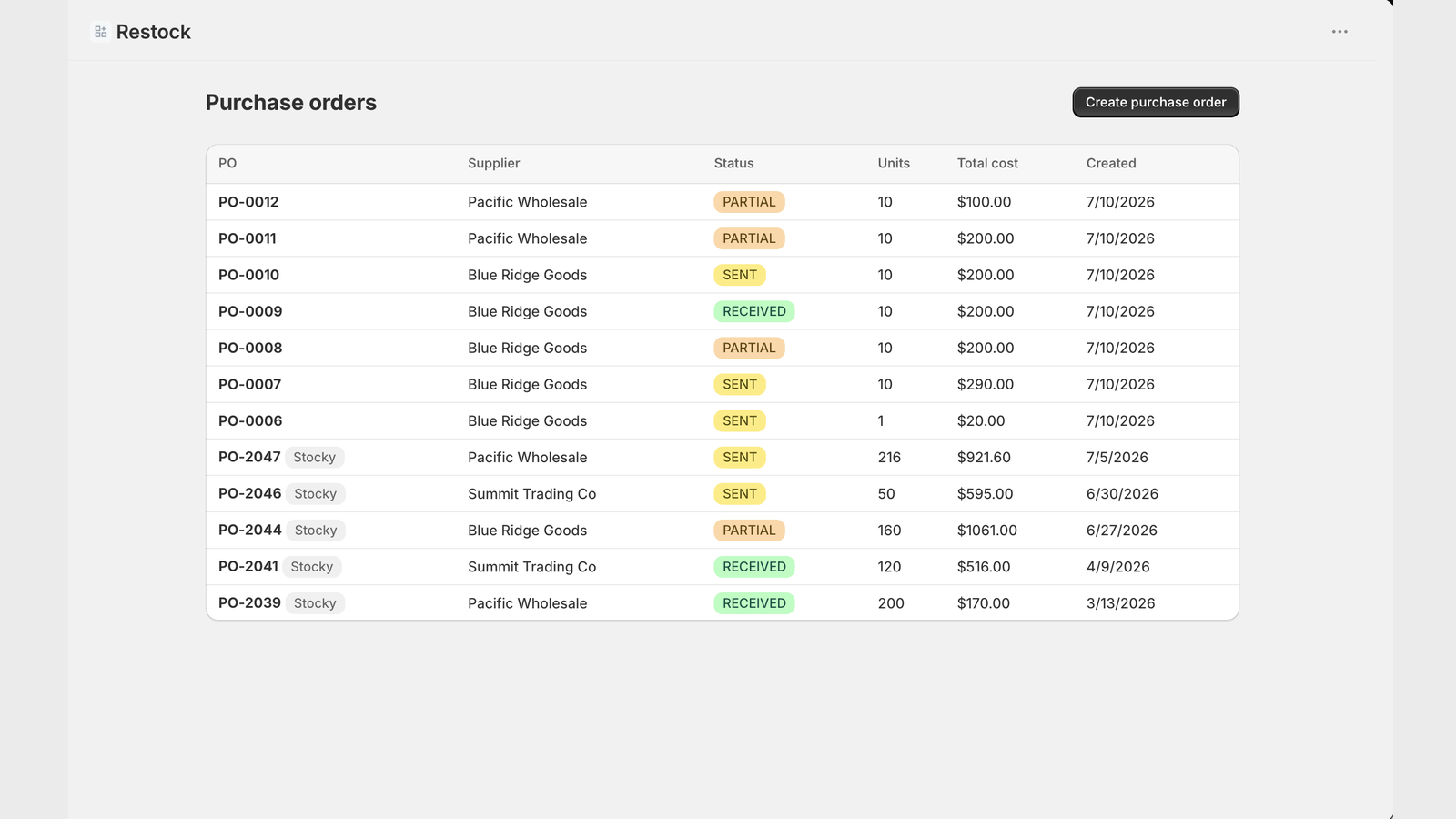Click the Supplier column header
Viewport: 1456px width, 819px height.
[x=494, y=164]
